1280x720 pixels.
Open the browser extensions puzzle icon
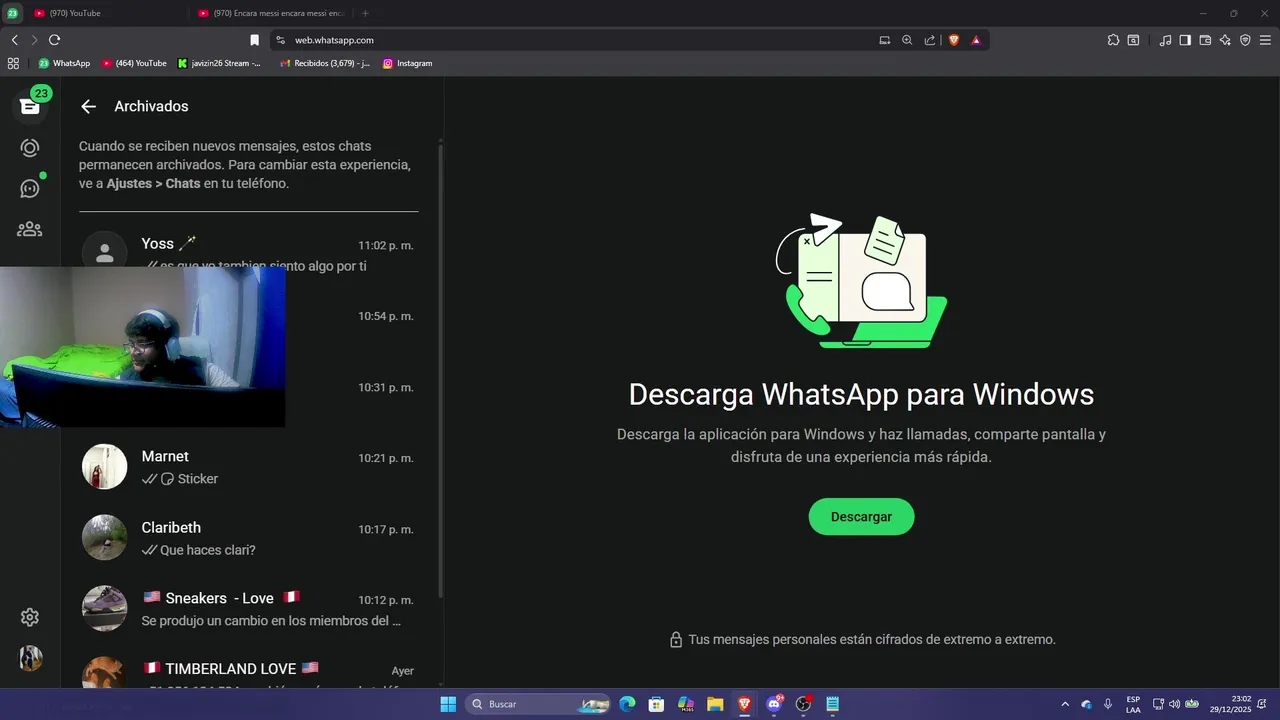pyautogui.click(x=1113, y=40)
